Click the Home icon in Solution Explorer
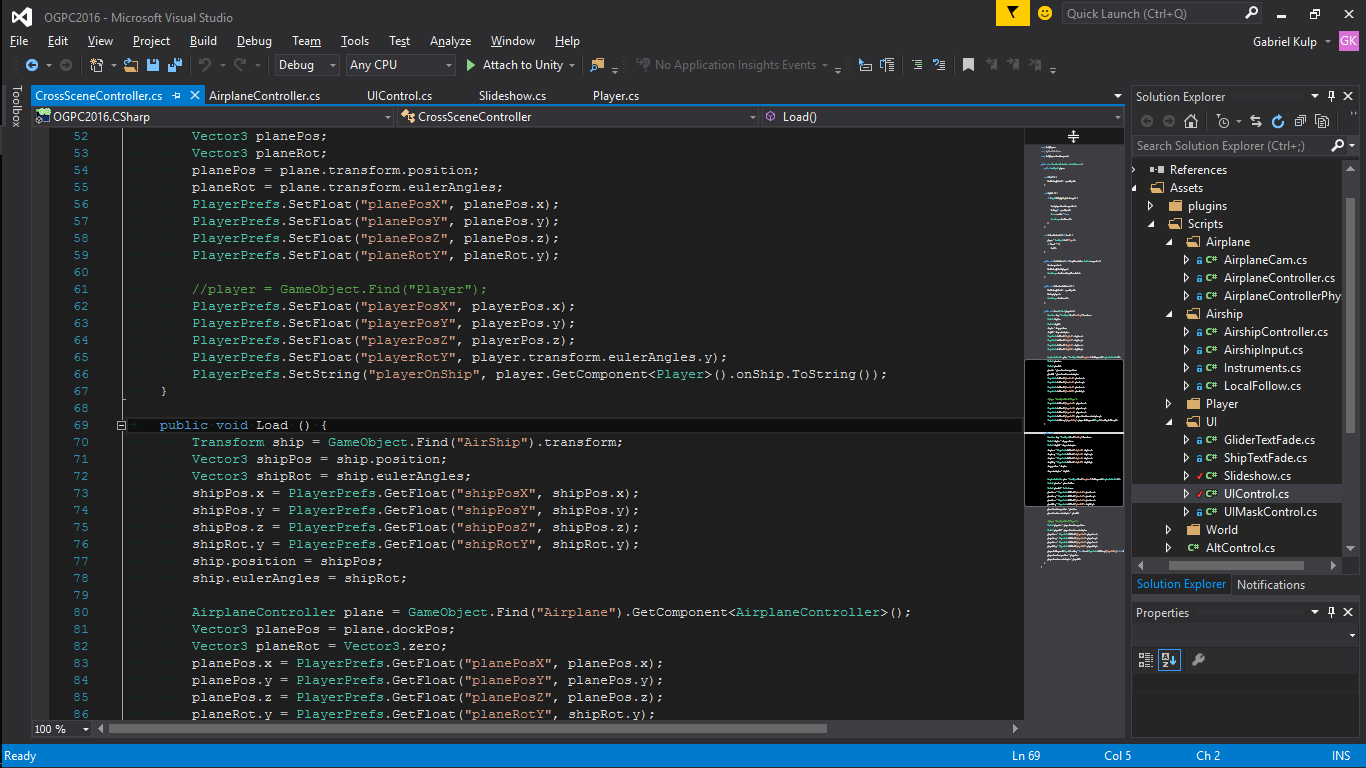This screenshot has height=768, width=1366. 1190,121
